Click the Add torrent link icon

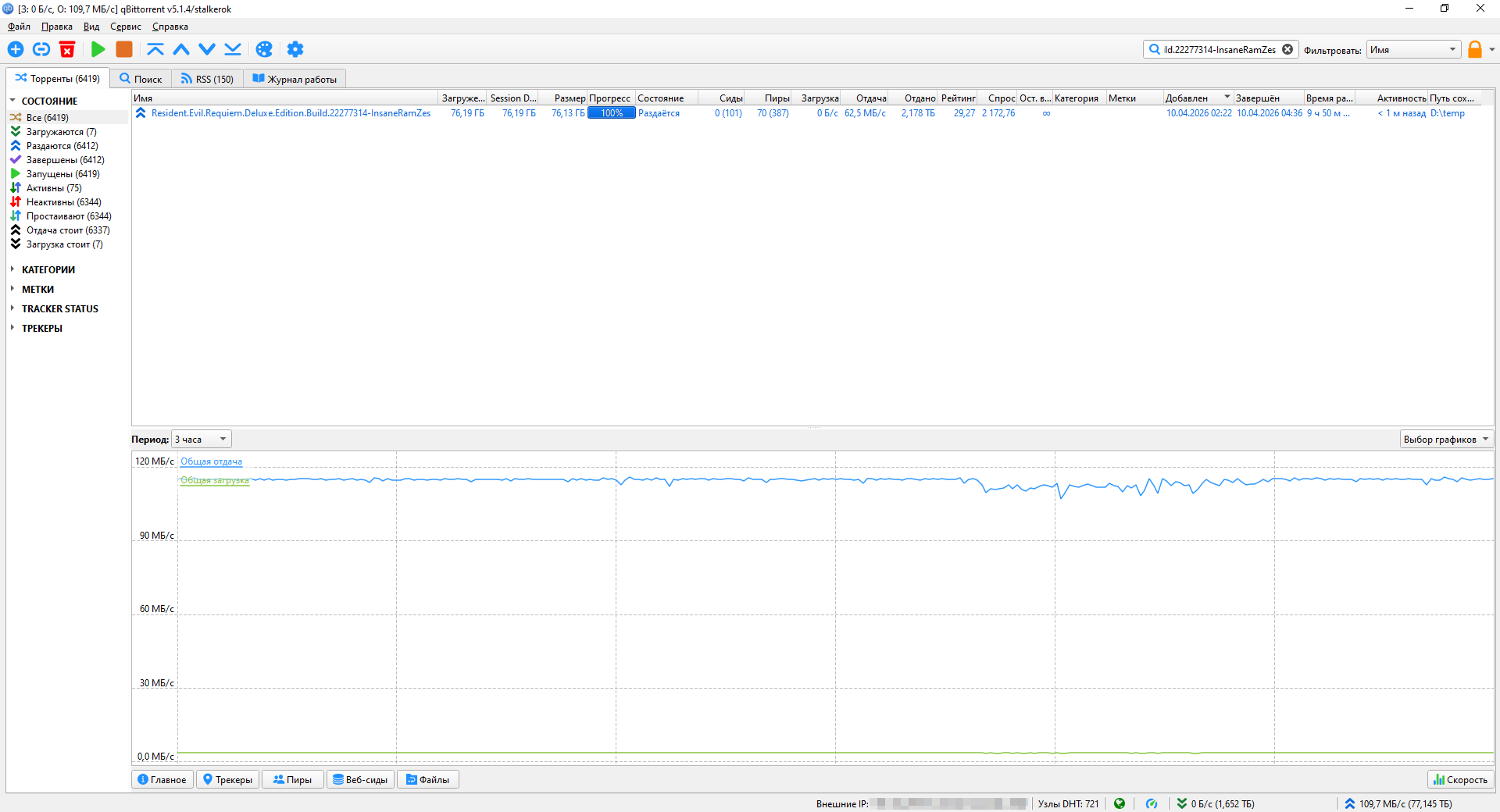click(41, 49)
